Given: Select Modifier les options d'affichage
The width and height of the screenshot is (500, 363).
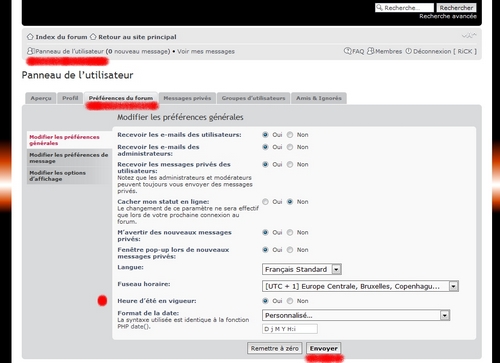Looking at the screenshot, I should coord(69,176).
